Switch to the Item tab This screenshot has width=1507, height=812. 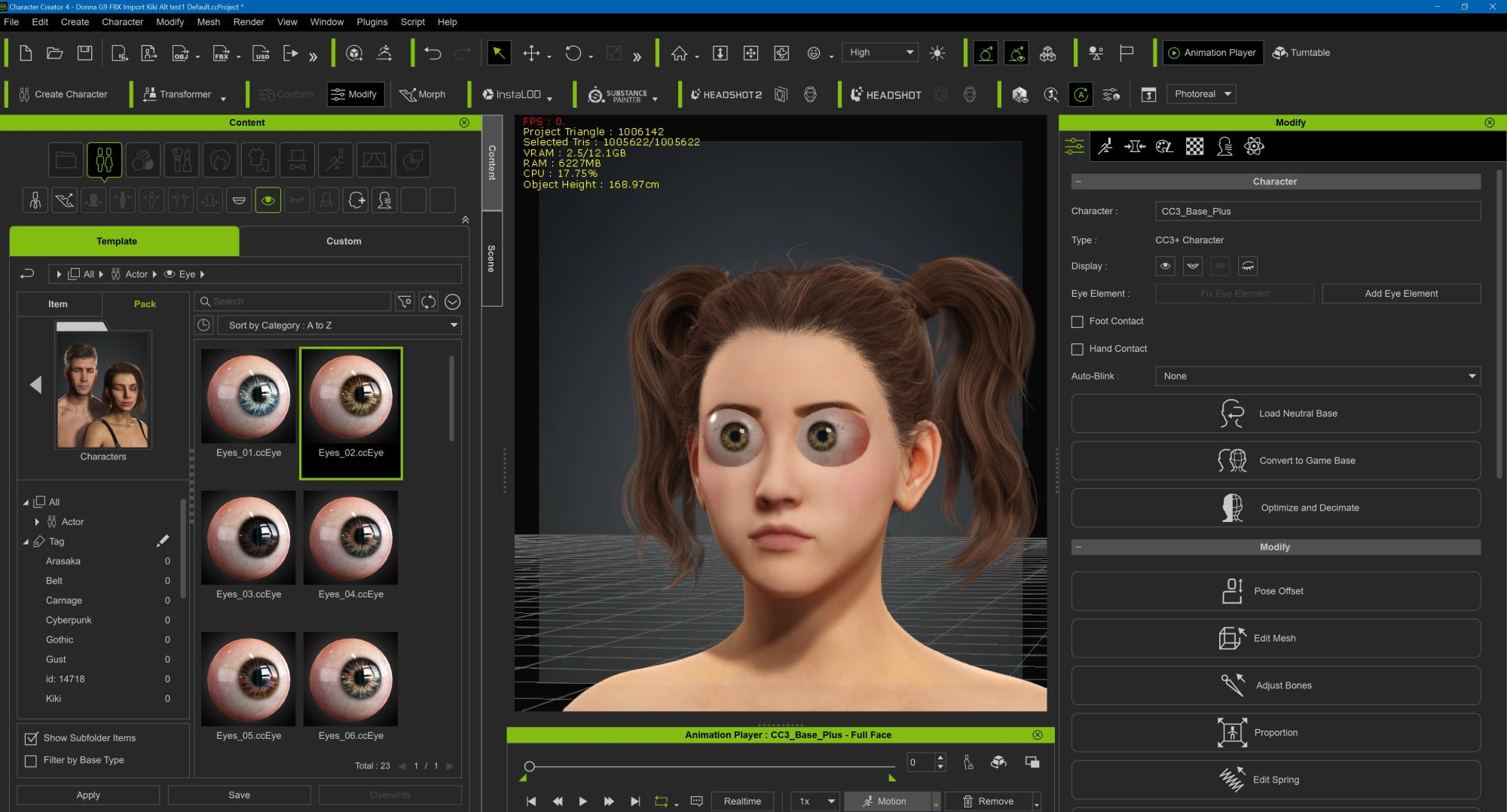coord(58,304)
